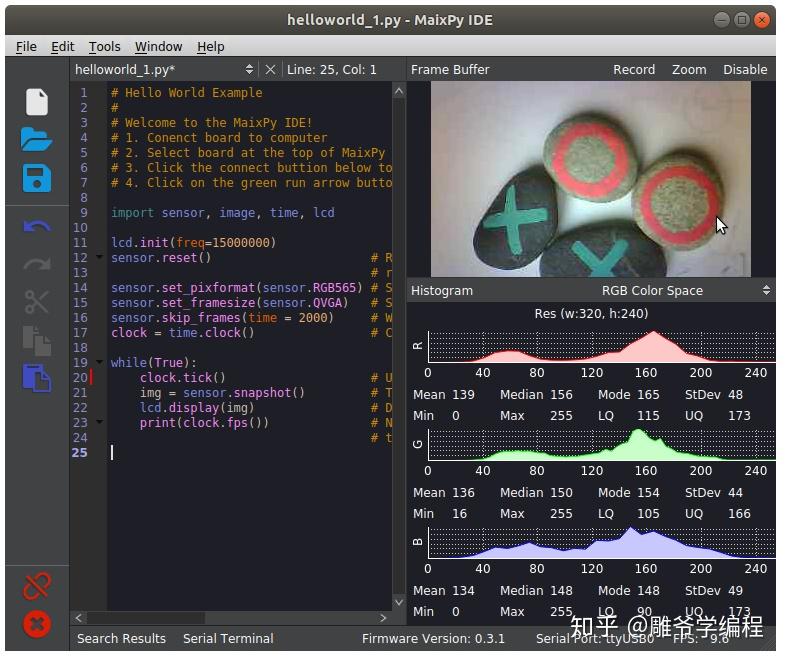
Task: Open the Tools menu
Action: click(104, 46)
